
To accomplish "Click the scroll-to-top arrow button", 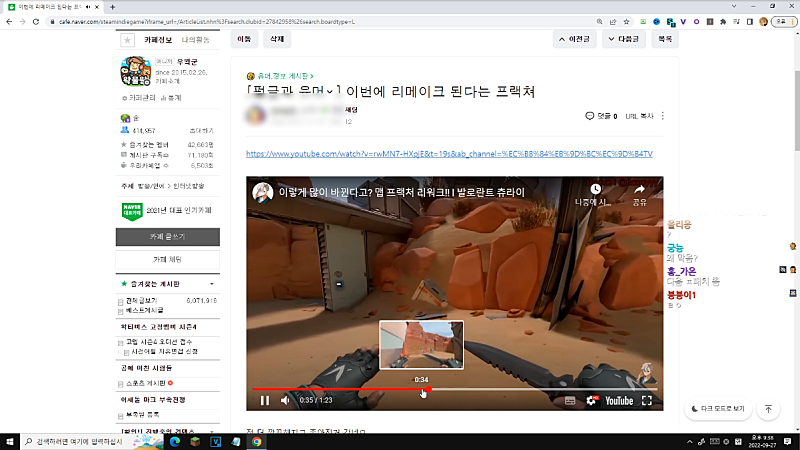I will click(768, 409).
